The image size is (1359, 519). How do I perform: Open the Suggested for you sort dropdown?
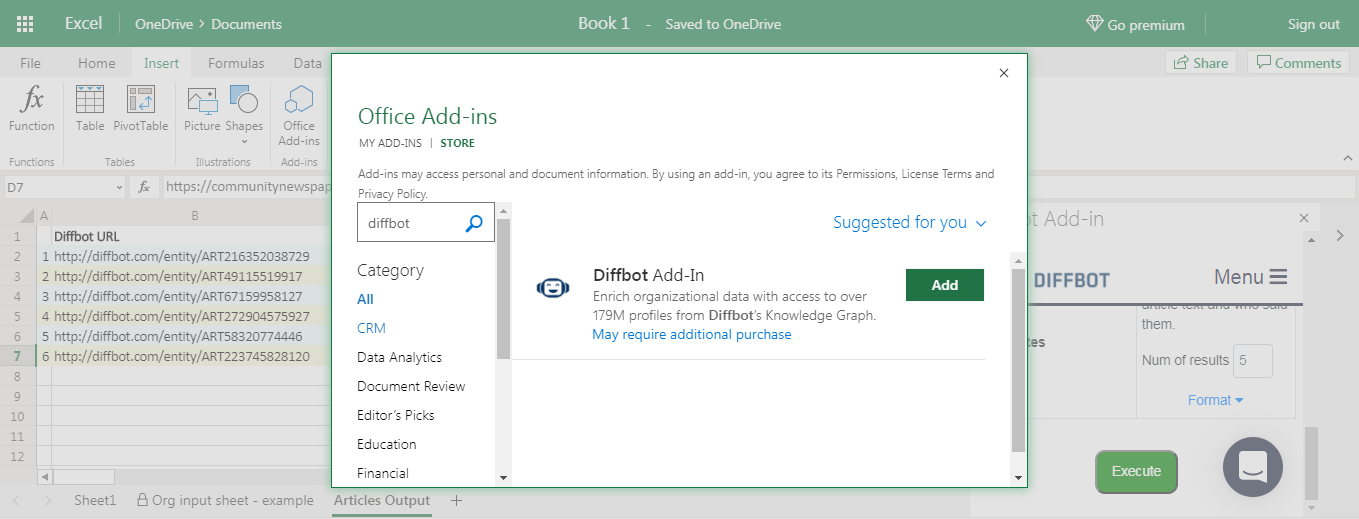pos(909,223)
